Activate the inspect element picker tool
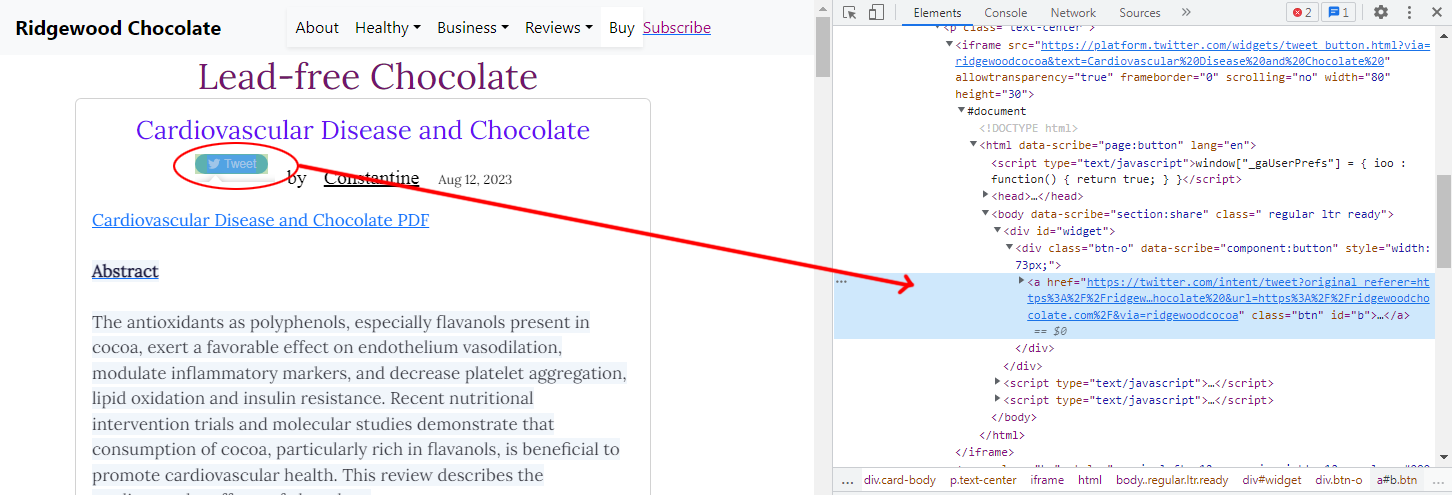Viewport: 1452px width, 495px height. pos(849,13)
